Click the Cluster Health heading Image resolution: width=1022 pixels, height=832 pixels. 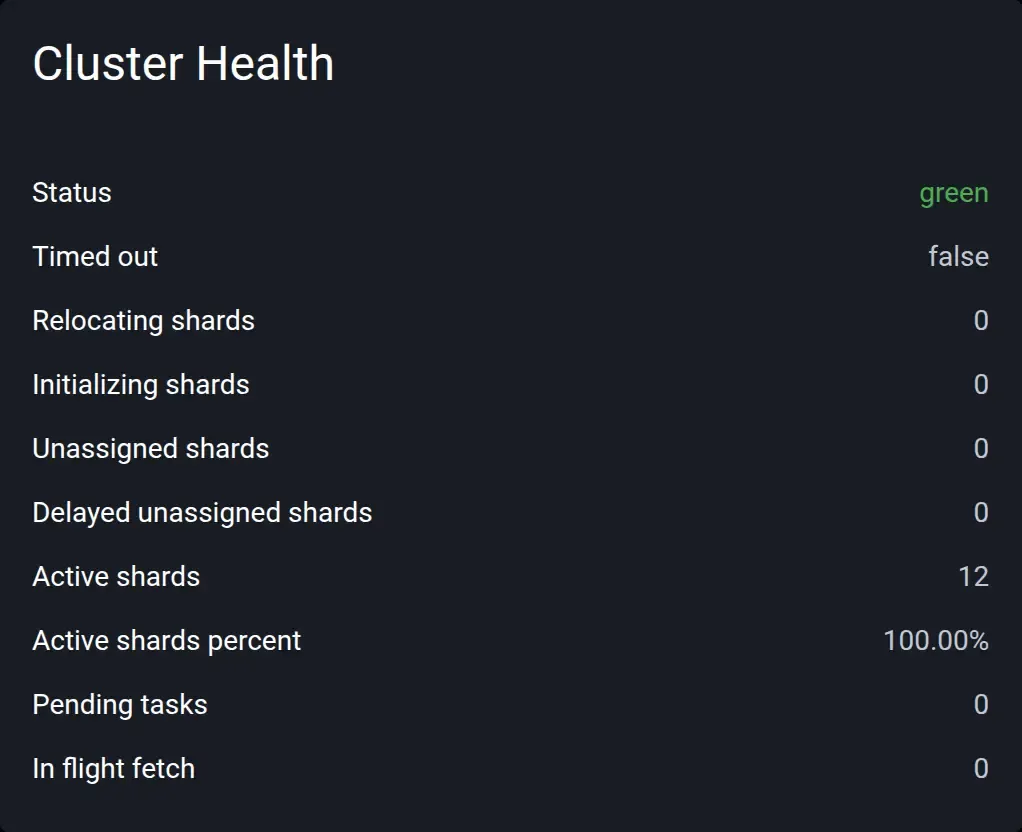tap(183, 64)
